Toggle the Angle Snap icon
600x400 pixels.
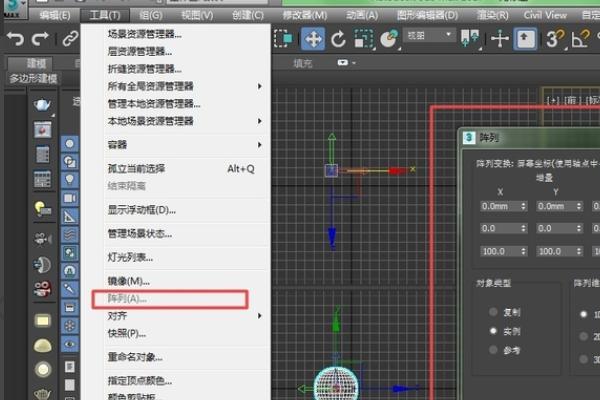click(x=580, y=39)
